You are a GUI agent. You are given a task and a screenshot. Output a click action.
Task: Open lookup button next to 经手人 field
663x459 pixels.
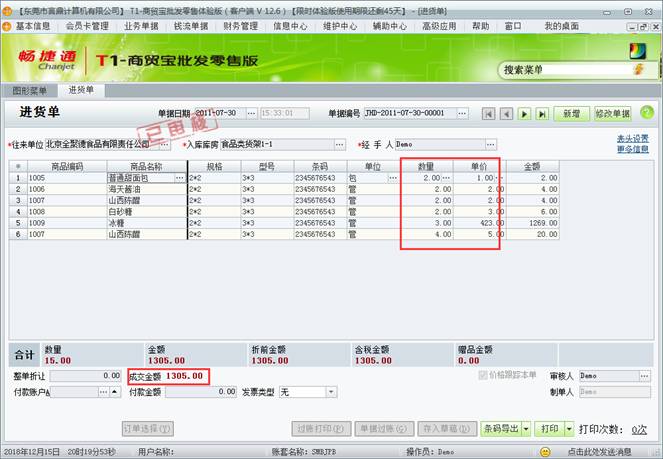tap(490, 145)
